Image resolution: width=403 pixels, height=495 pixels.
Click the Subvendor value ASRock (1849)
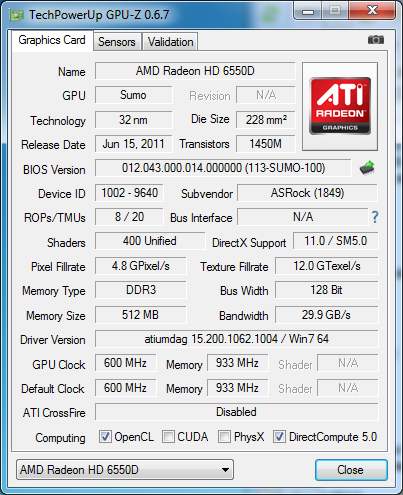click(307, 193)
